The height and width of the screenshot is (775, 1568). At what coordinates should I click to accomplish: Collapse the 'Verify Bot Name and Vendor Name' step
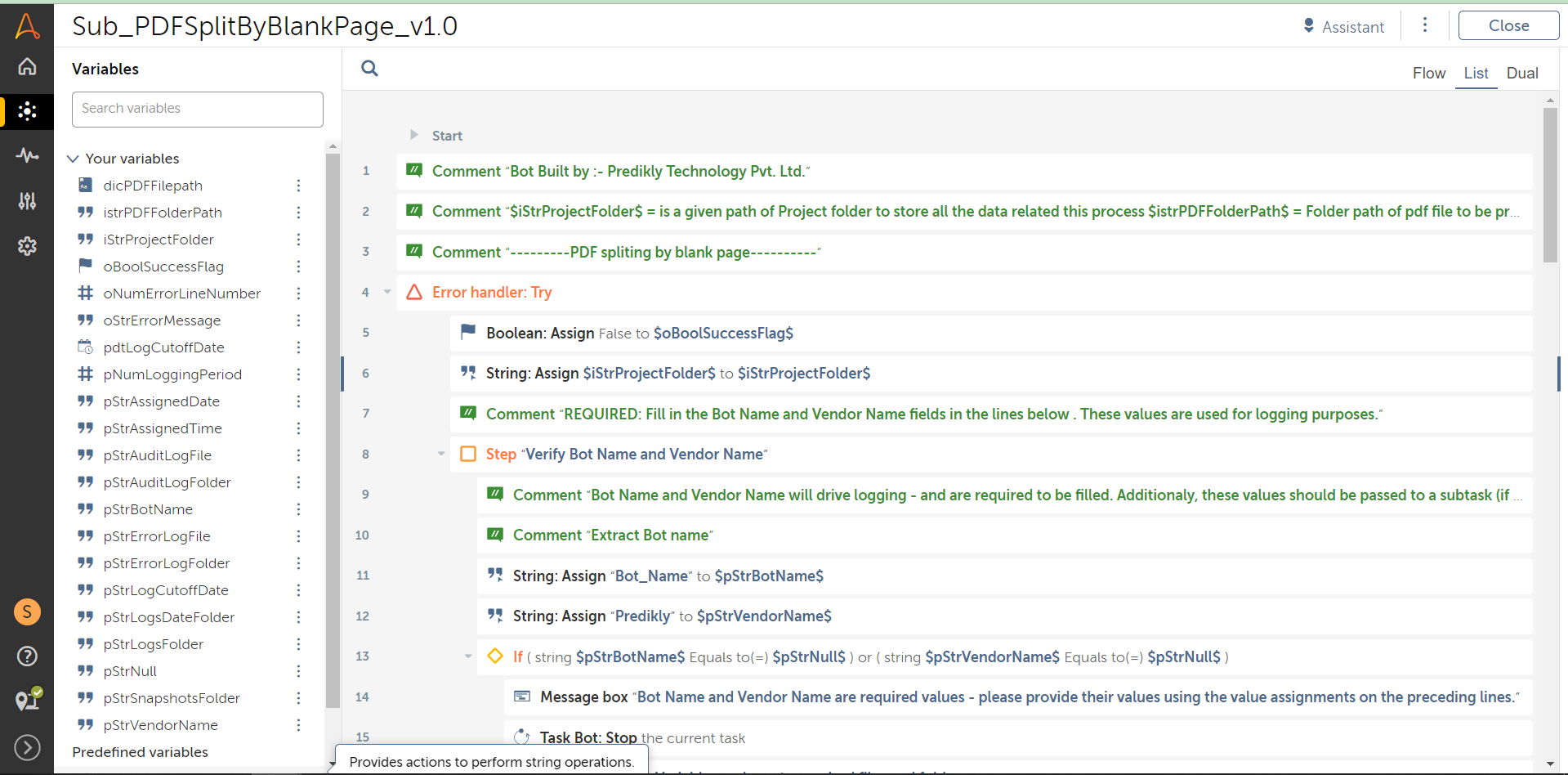[x=441, y=454]
